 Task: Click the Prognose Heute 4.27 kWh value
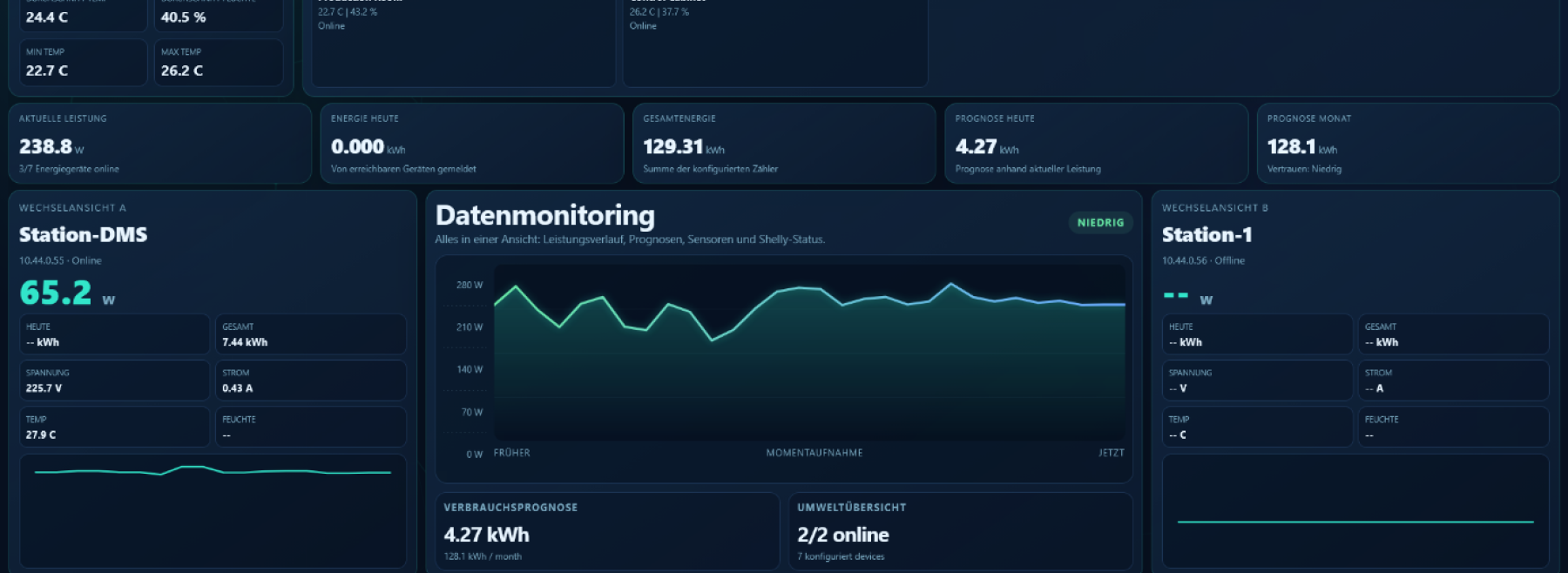pos(986,146)
